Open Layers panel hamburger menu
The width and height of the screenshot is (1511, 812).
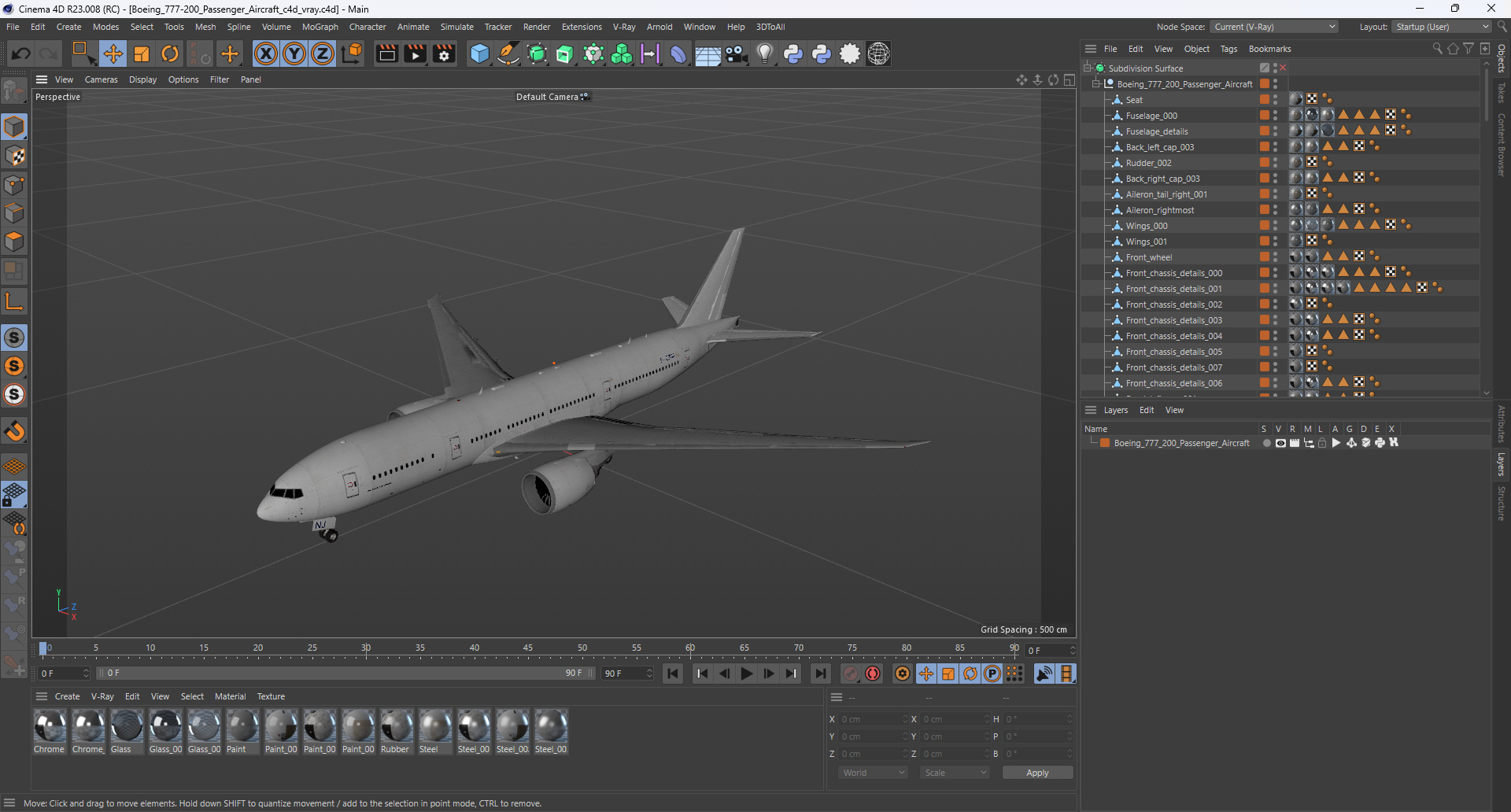(x=1091, y=410)
